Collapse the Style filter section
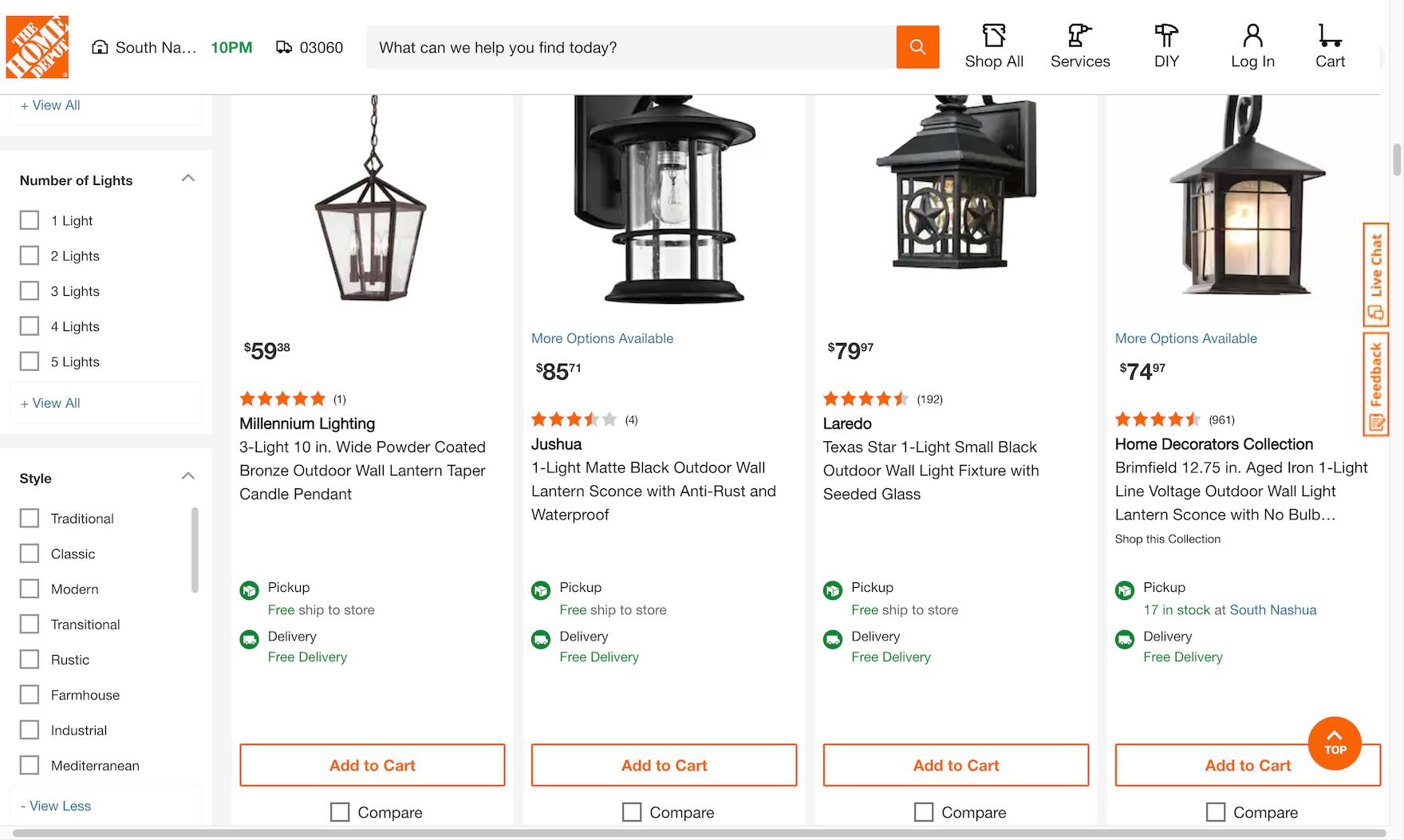The image size is (1404, 840). (x=188, y=477)
